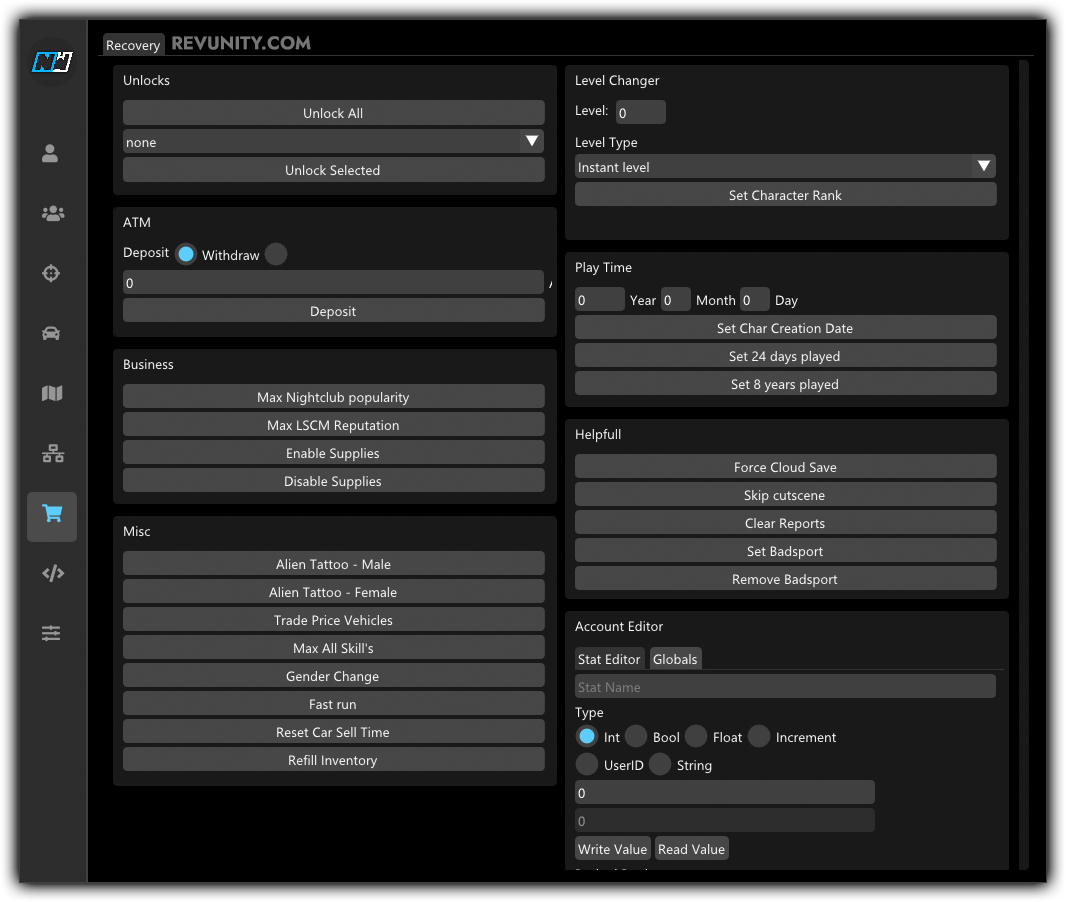Open the group players sidebar icon
This screenshot has height=902, width=1066.
[x=52, y=213]
